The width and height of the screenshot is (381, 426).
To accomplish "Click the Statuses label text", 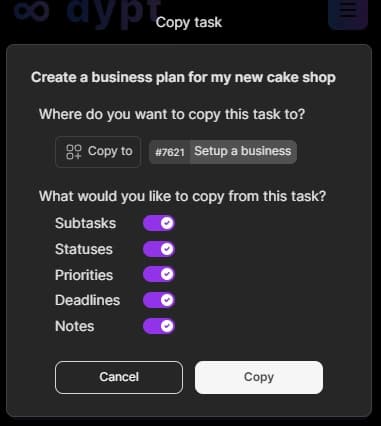I will pyautogui.click(x=84, y=249).
